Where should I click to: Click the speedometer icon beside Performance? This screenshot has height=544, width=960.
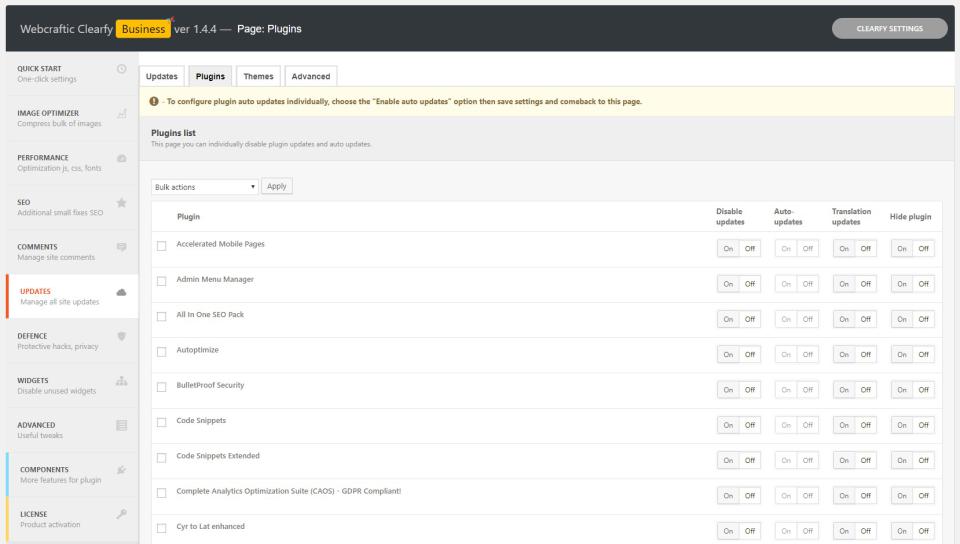pos(121,158)
